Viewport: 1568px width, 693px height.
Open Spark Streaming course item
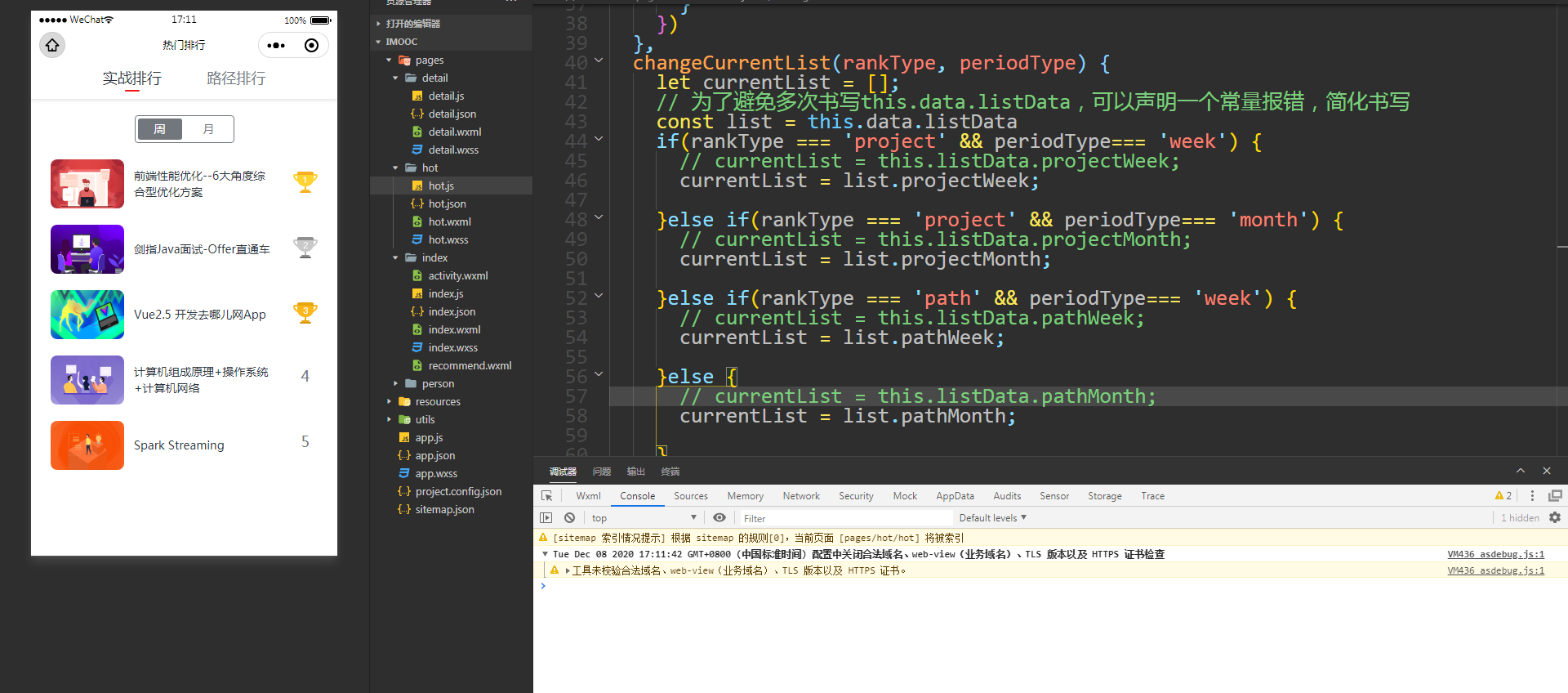(x=184, y=445)
